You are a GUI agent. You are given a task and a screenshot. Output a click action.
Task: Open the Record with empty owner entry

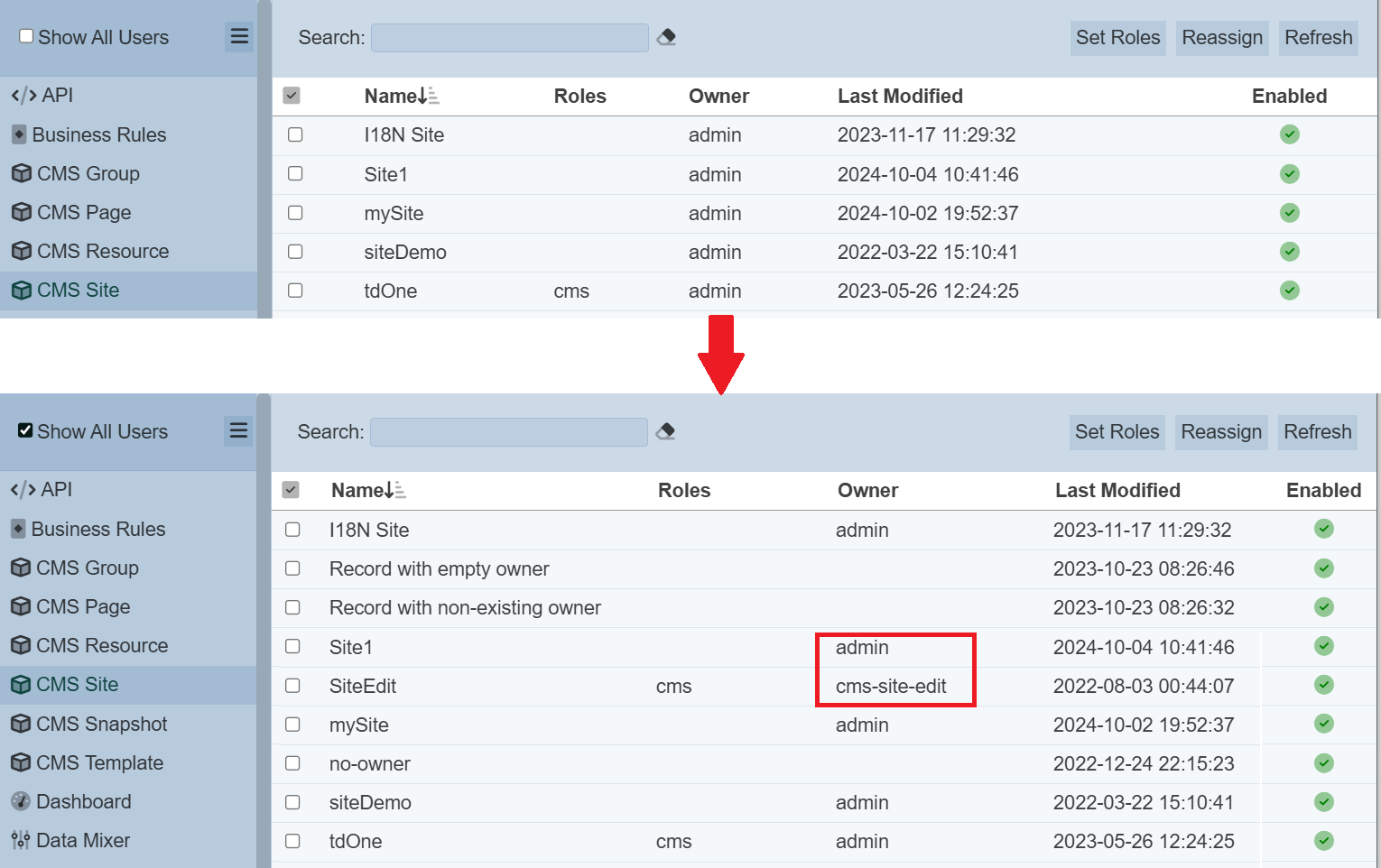439,569
